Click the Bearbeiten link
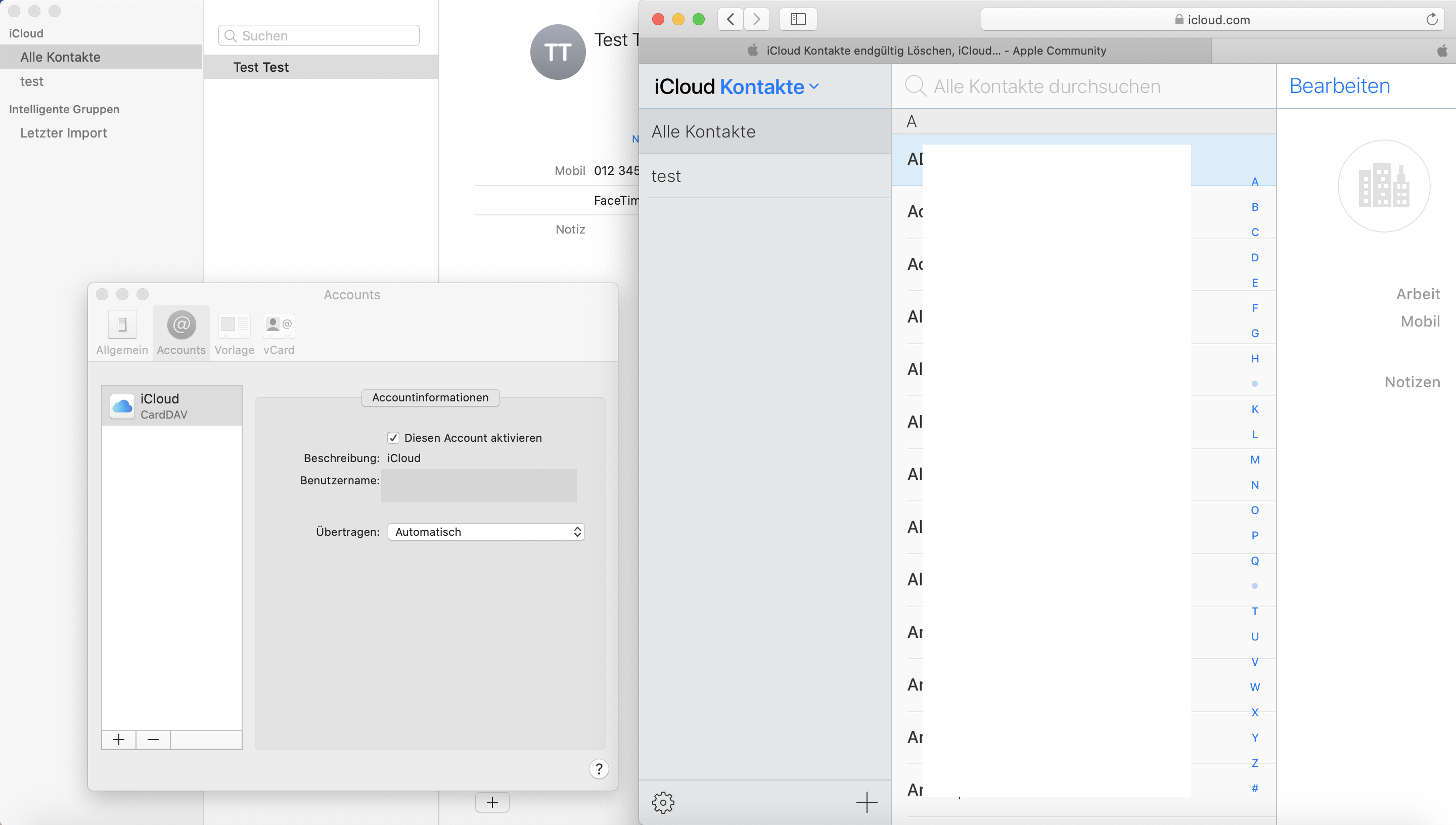This screenshot has height=825, width=1456. pos(1339,86)
